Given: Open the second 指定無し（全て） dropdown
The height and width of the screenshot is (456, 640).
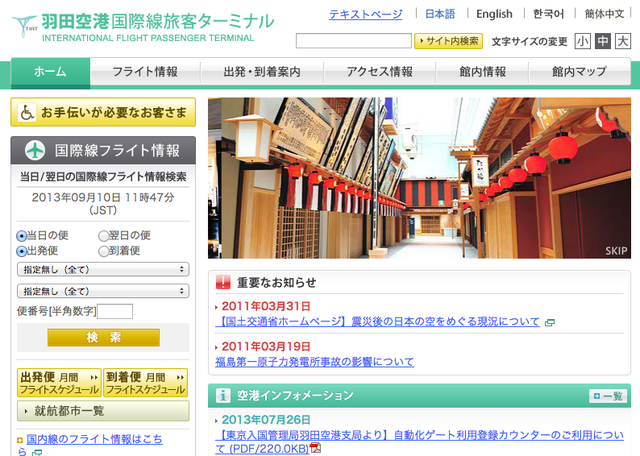Looking at the screenshot, I should click(x=103, y=291).
